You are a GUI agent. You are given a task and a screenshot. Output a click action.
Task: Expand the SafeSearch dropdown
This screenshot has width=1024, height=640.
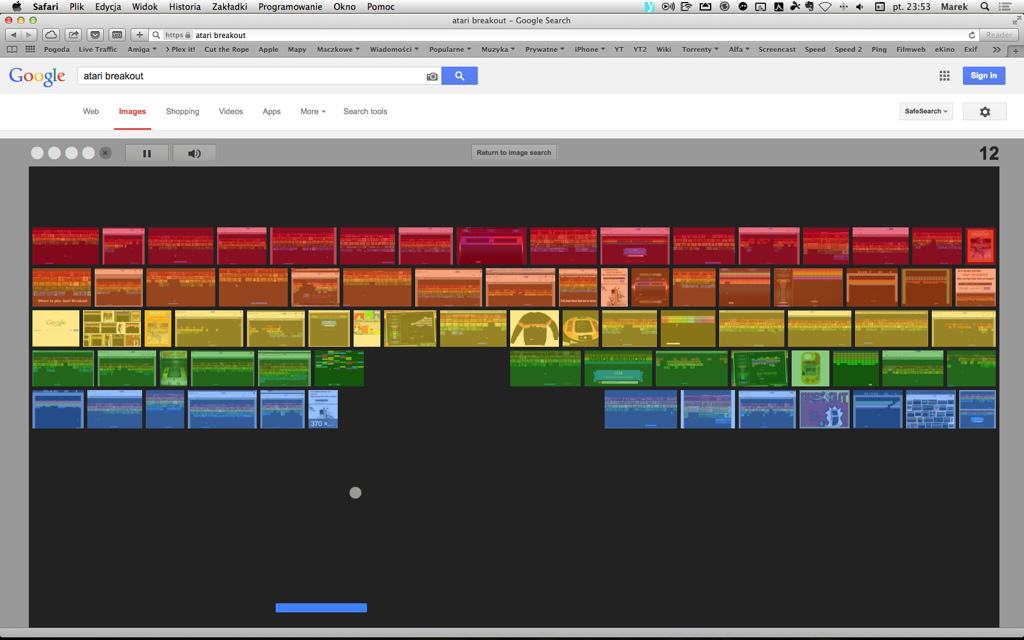926,111
